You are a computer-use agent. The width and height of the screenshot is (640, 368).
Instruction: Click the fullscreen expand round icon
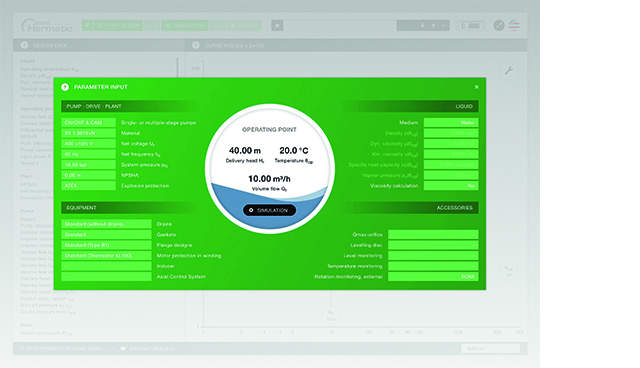coord(499,25)
